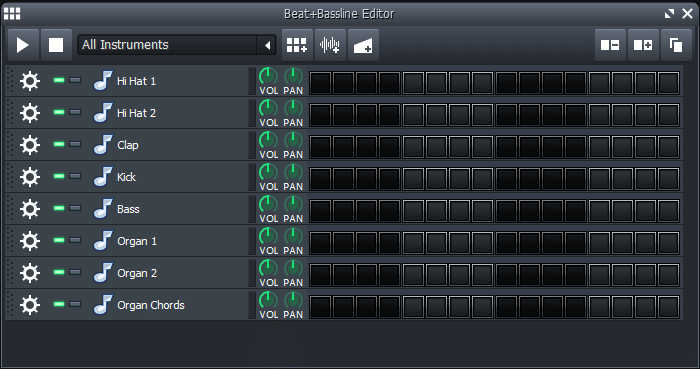Viewport: 700px width, 369px height.
Task: Add a sample track via waveform icon
Action: pos(330,45)
